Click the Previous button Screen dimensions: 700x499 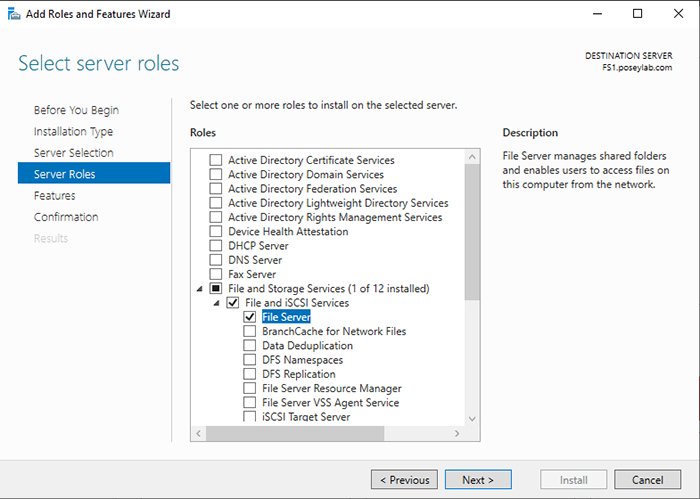[x=404, y=480]
